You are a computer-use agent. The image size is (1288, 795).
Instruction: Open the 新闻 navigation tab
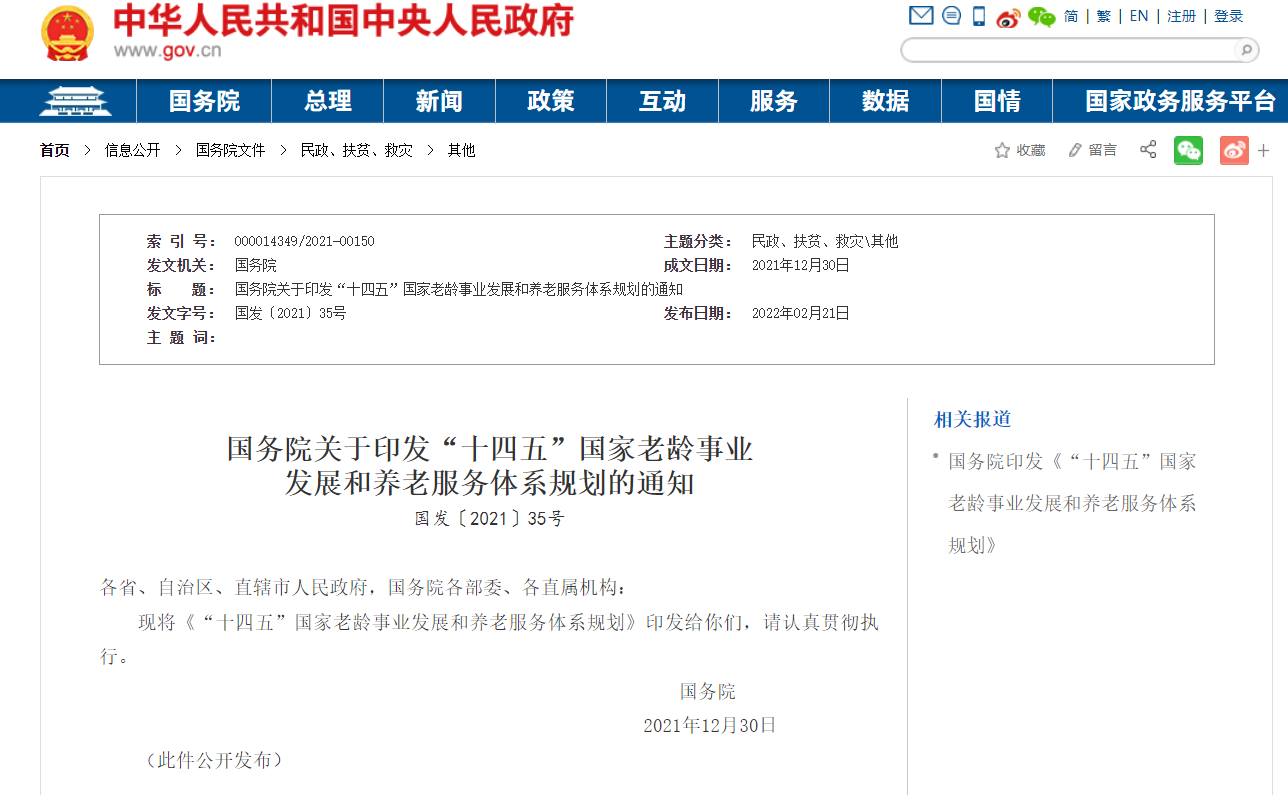pyautogui.click(x=439, y=100)
